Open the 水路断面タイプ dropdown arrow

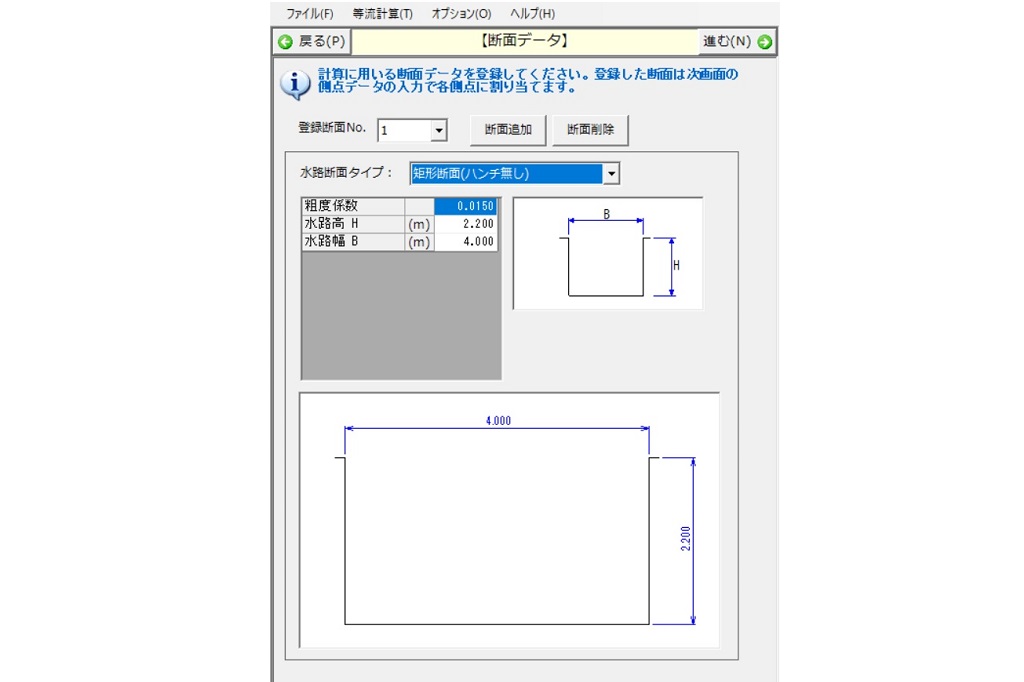point(611,174)
